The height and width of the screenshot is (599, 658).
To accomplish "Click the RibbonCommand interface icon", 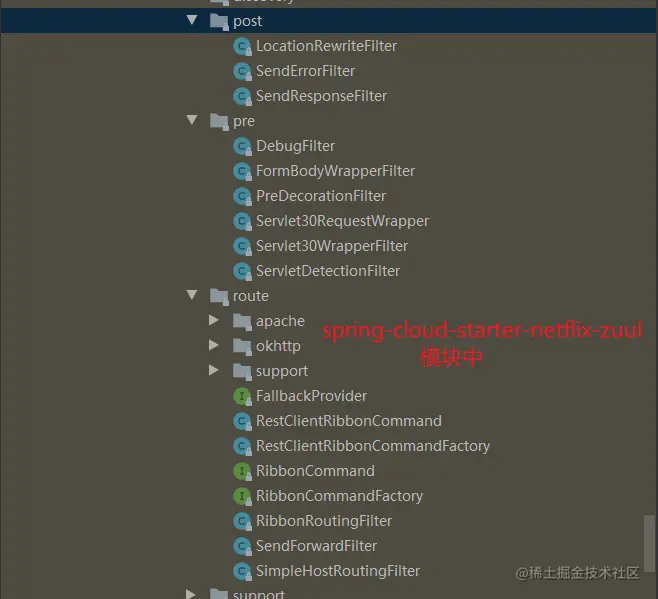I will 243,471.
